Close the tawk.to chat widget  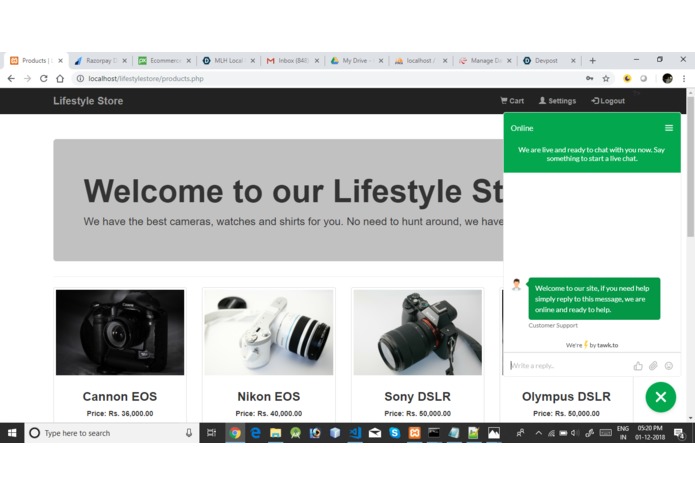pyautogui.click(x=660, y=397)
